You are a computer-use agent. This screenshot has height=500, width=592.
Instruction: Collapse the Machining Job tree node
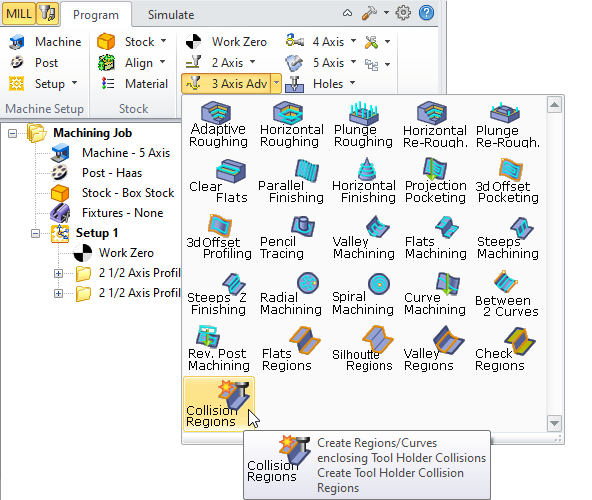coord(12,133)
